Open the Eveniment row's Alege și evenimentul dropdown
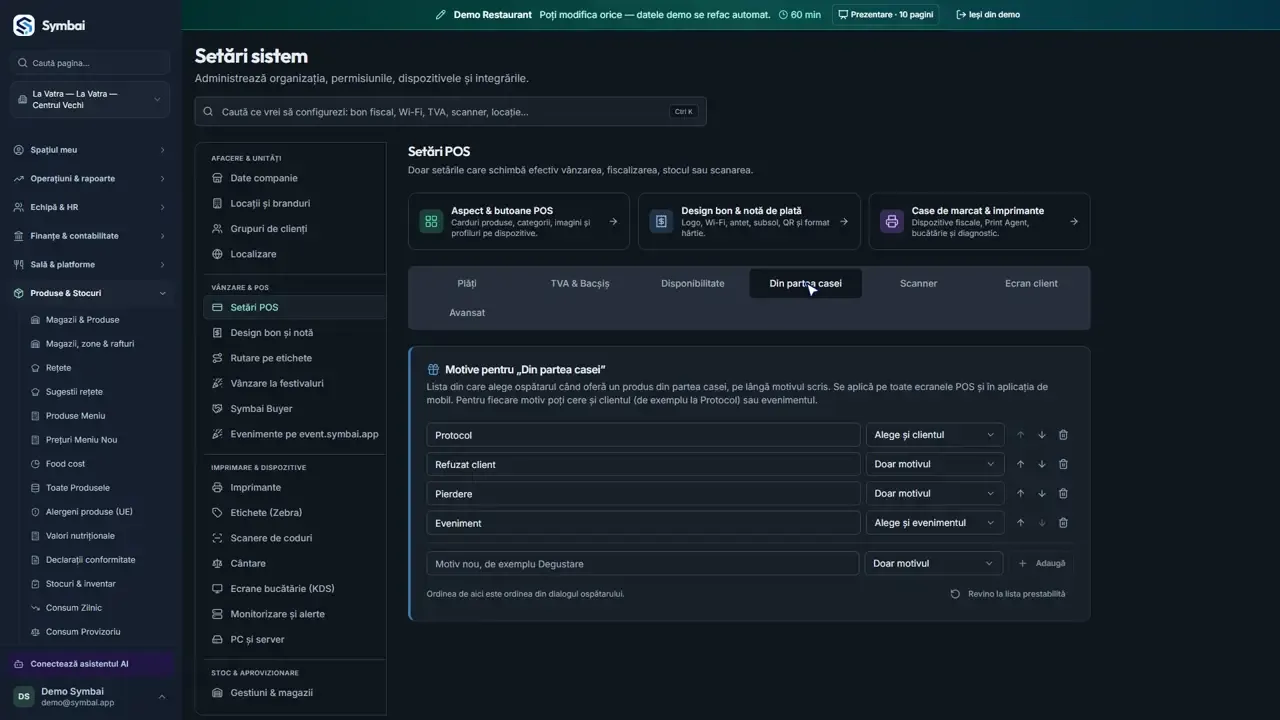 point(934,523)
